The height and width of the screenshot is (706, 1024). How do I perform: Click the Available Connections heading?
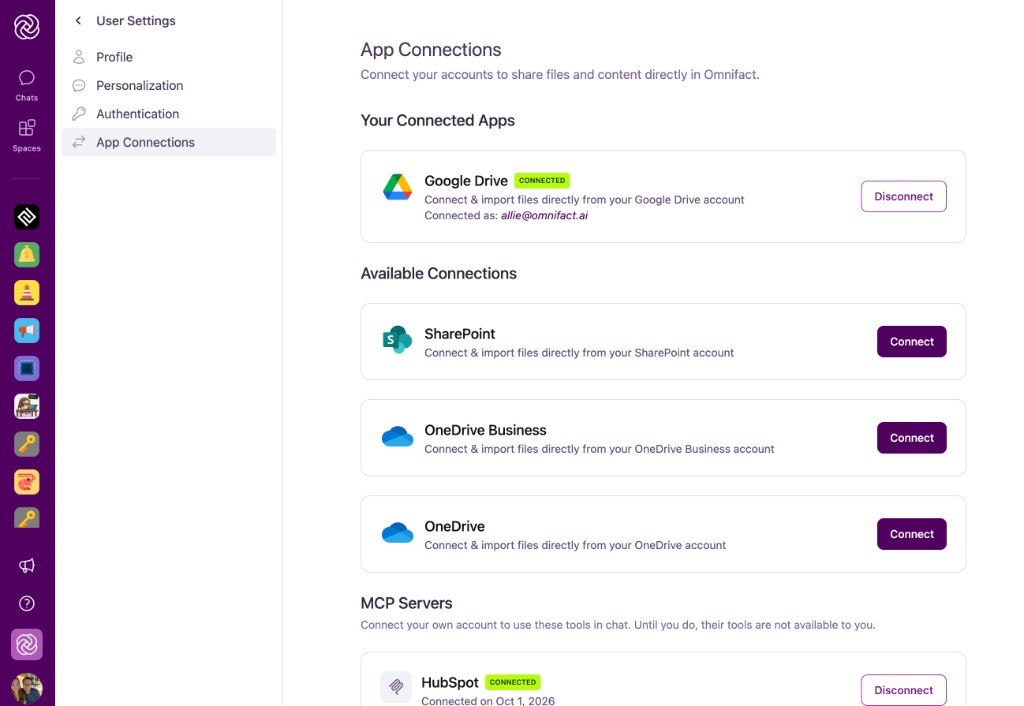point(438,273)
